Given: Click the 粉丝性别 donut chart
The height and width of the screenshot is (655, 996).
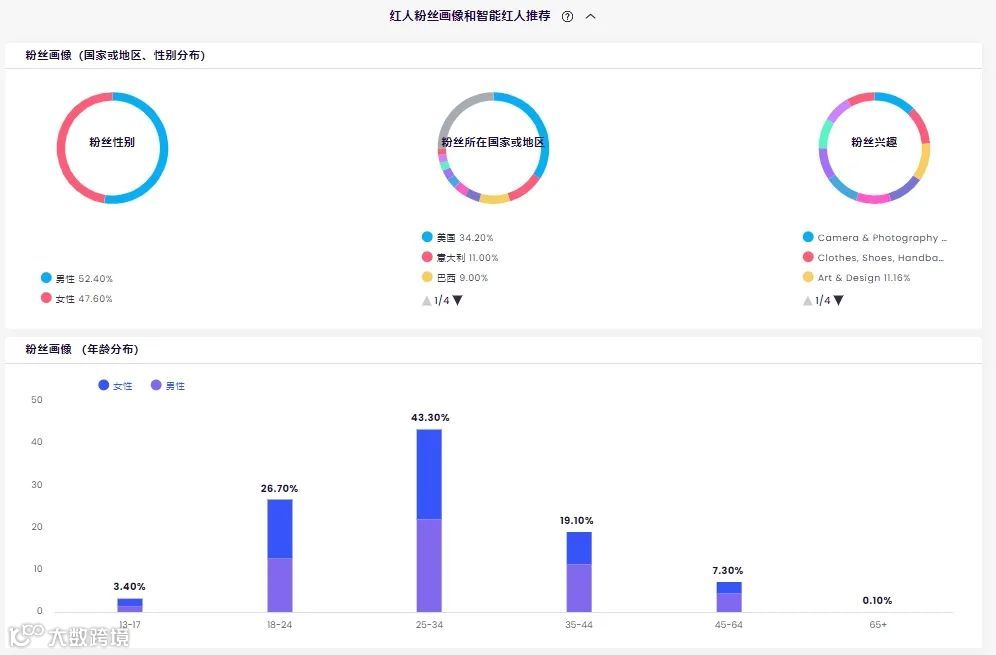Looking at the screenshot, I should pos(112,148).
